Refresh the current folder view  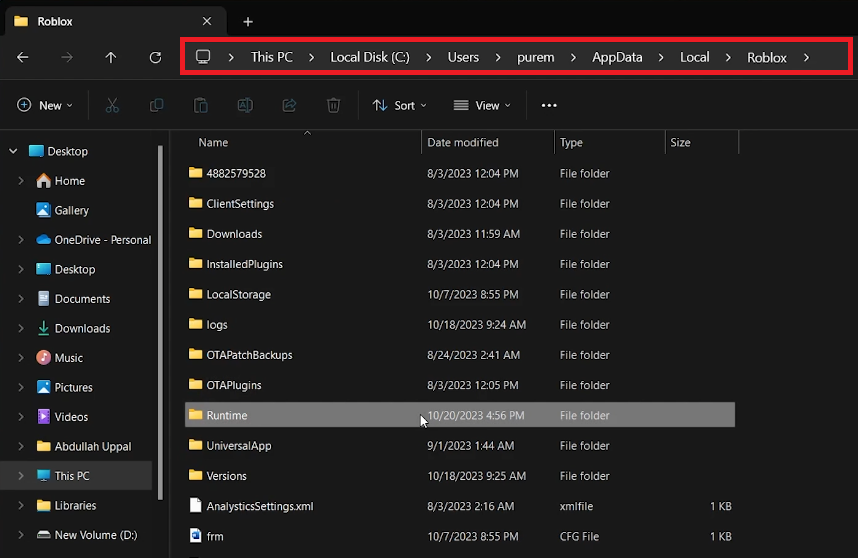click(x=155, y=57)
